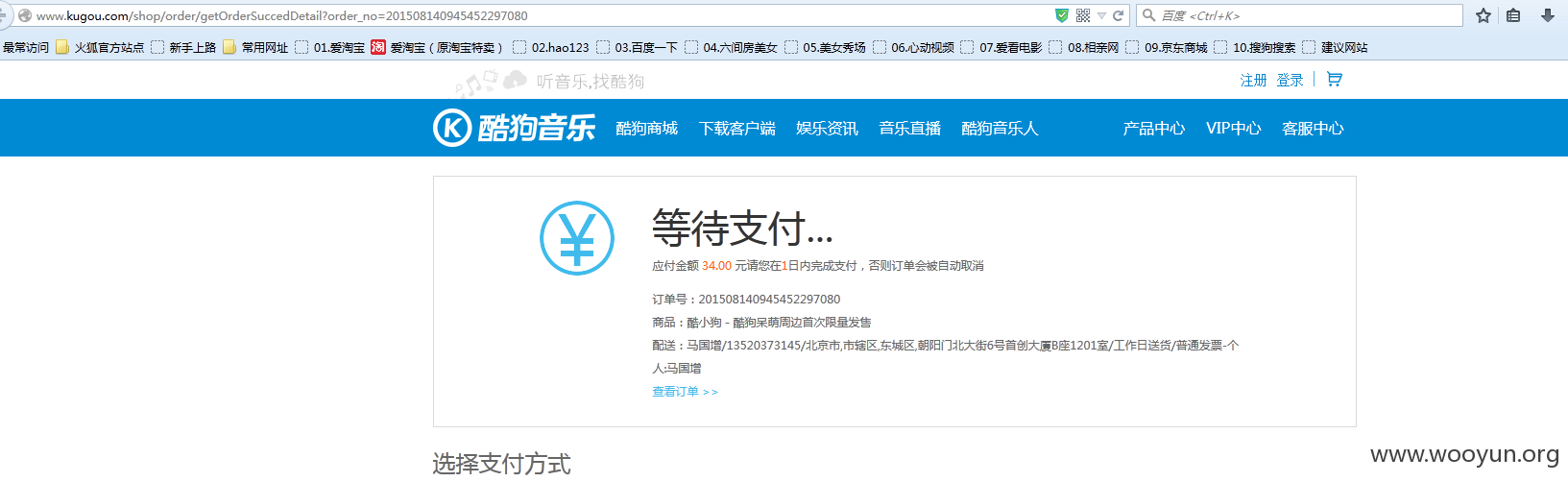Click the 选择支付方式 heading
The height and width of the screenshot is (482, 1568).
pyautogui.click(x=501, y=464)
